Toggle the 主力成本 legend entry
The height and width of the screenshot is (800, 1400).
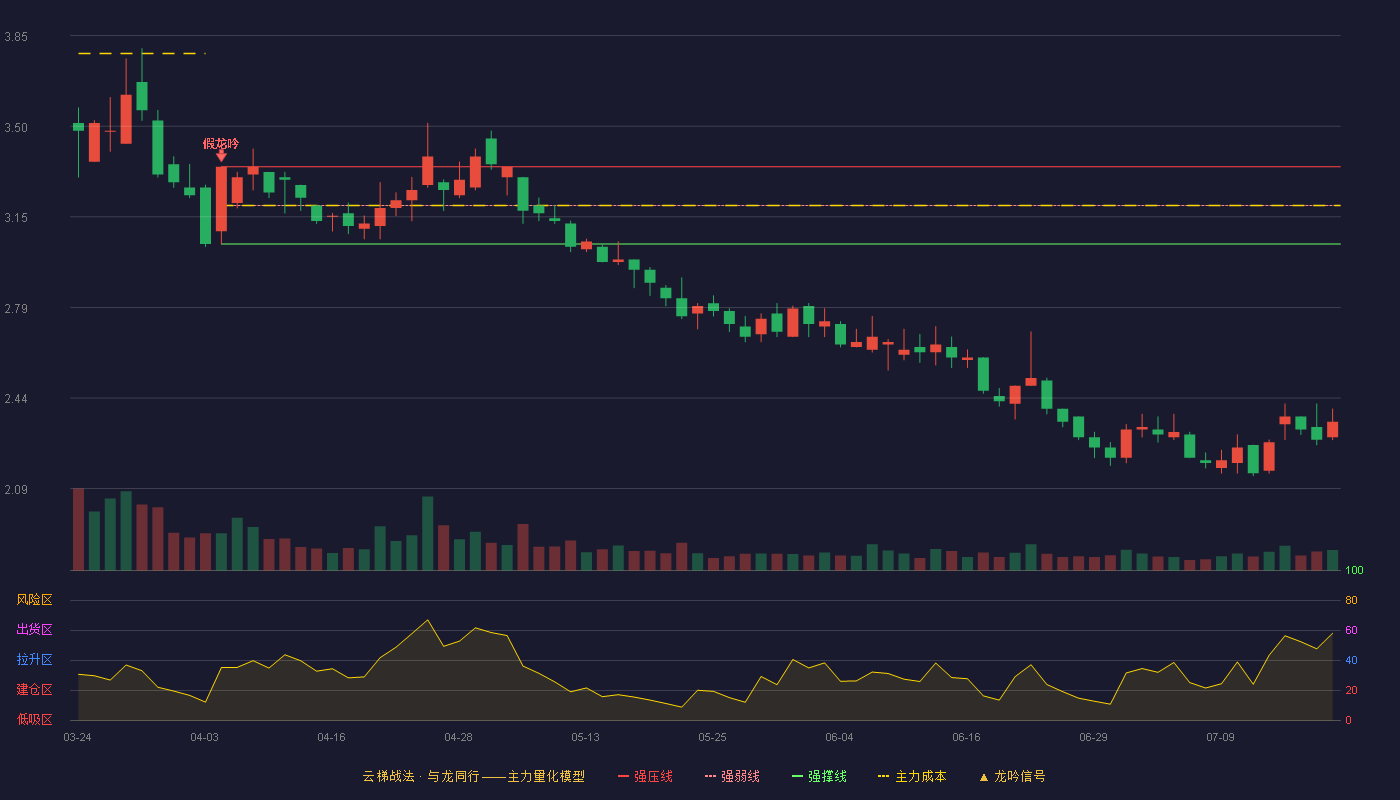tap(911, 776)
